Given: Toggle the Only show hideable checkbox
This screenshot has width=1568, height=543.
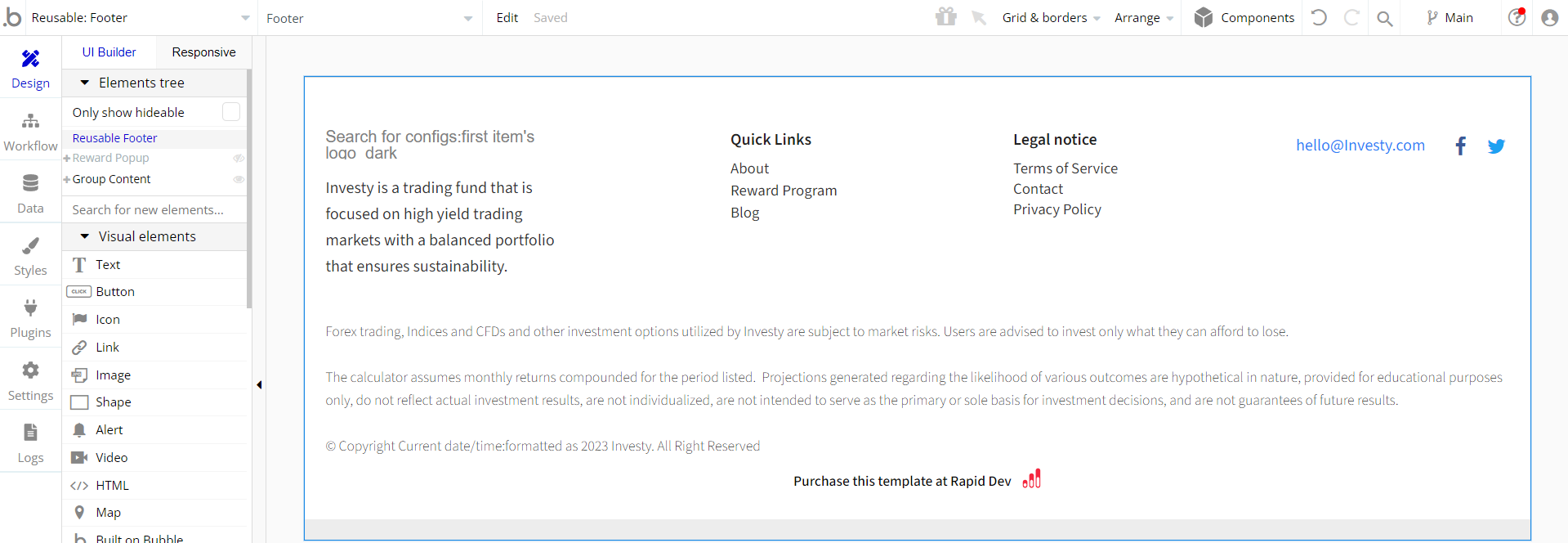Looking at the screenshot, I should pyautogui.click(x=231, y=112).
